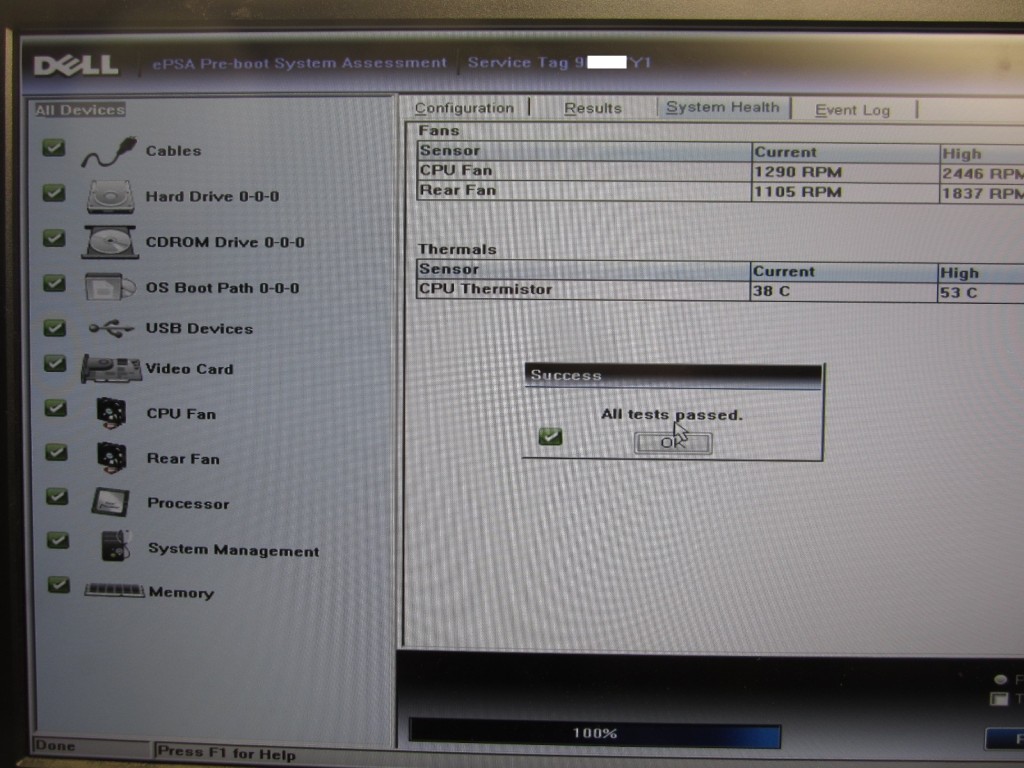Toggle the Video Card checkbox
Viewport: 1024px width, 768px height.
[x=55, y=364]
